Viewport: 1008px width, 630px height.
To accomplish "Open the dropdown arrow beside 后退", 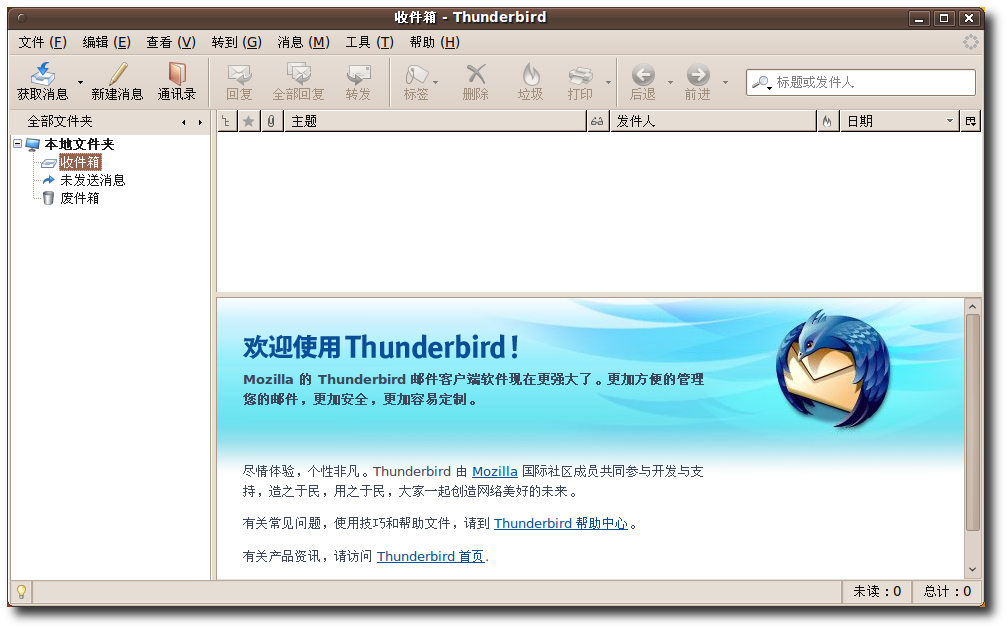I will click(x=670, y=82).
